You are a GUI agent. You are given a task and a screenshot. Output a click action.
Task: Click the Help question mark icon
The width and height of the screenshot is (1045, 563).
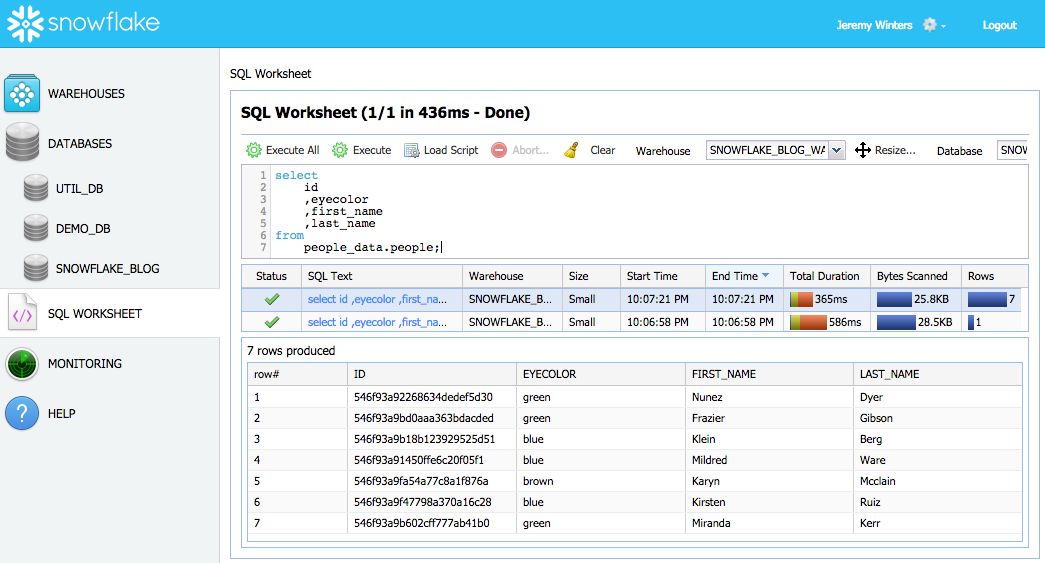coord(22,413)
